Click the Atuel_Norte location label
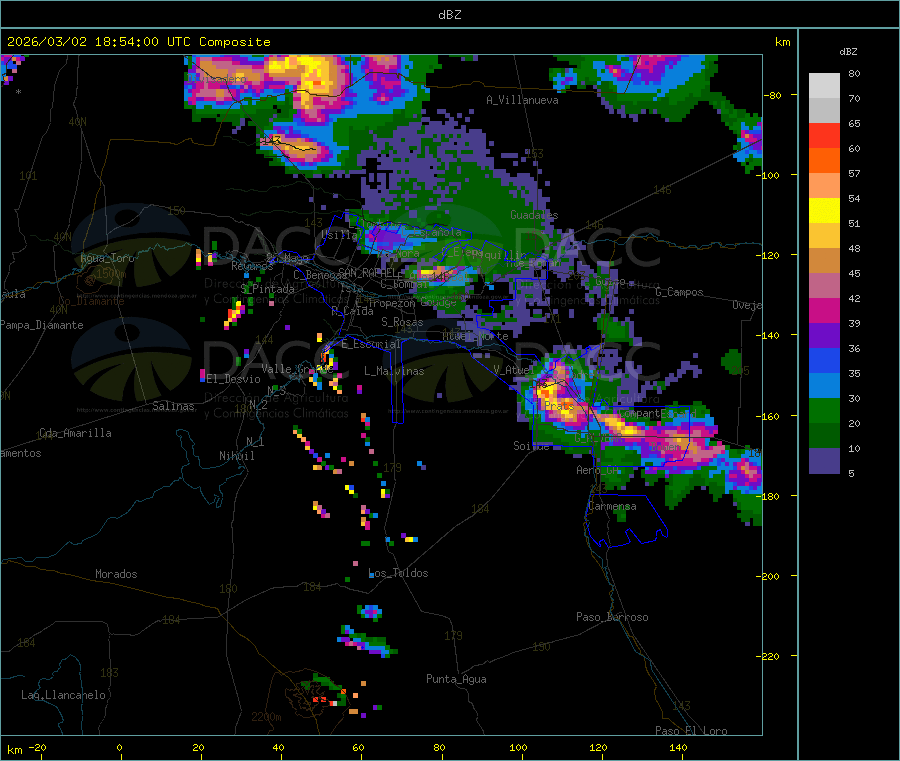 475,336
